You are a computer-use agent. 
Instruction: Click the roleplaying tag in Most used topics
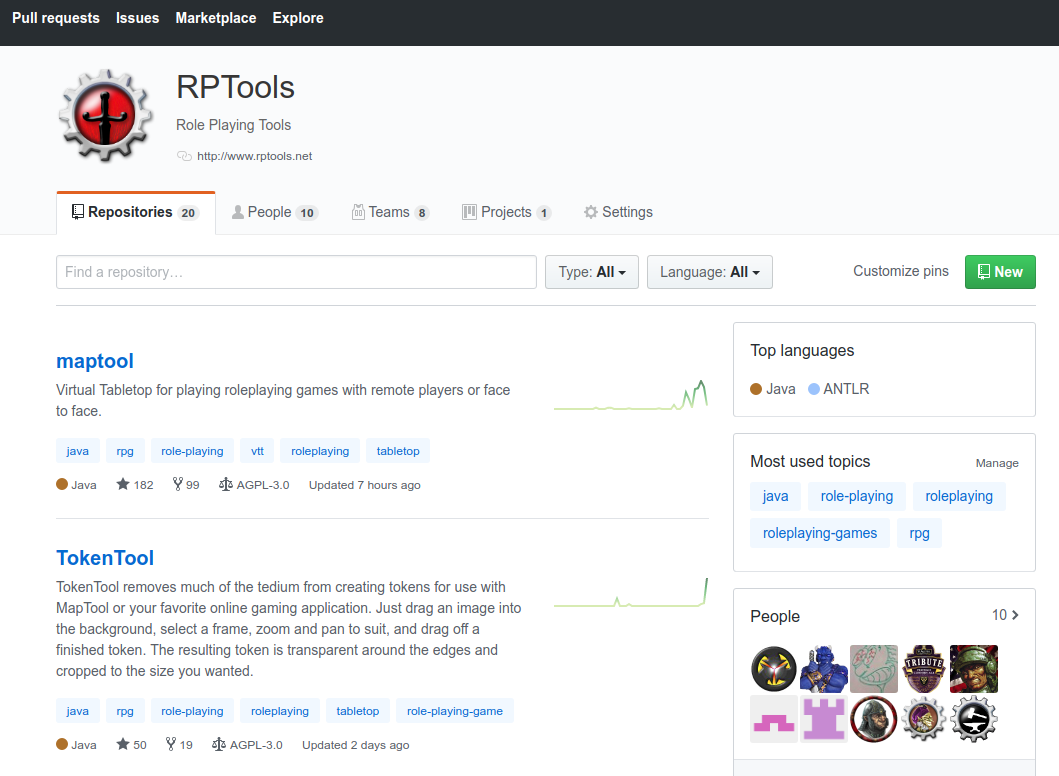[959, 496]
